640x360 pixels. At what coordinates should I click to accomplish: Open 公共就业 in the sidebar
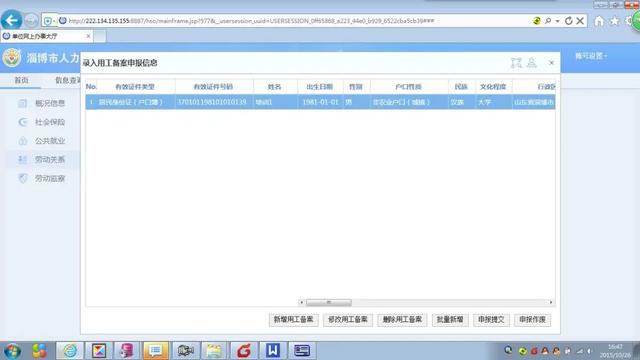click(x=50, y=141)
